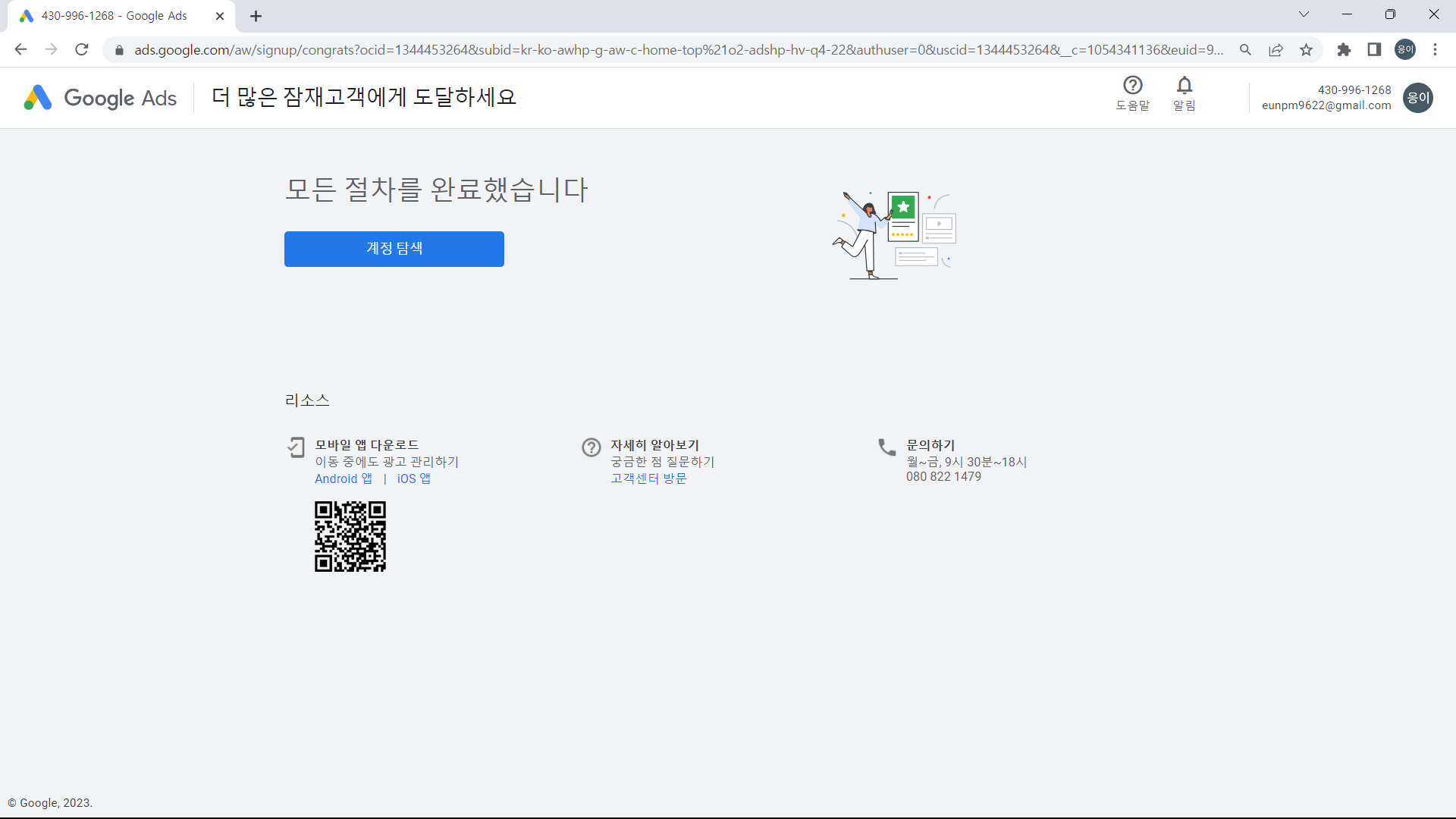Image resolution: width=1456 pixels, height=819 pixels.
Task: Open the tab search chevron
Action: (1304, 14)
